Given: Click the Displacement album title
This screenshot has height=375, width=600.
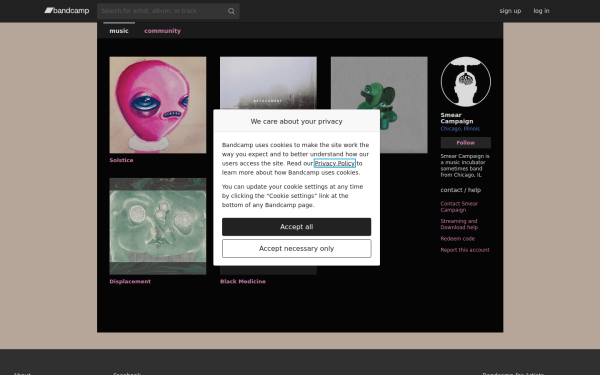Looking at the screenshot, I should pos(130,281).
